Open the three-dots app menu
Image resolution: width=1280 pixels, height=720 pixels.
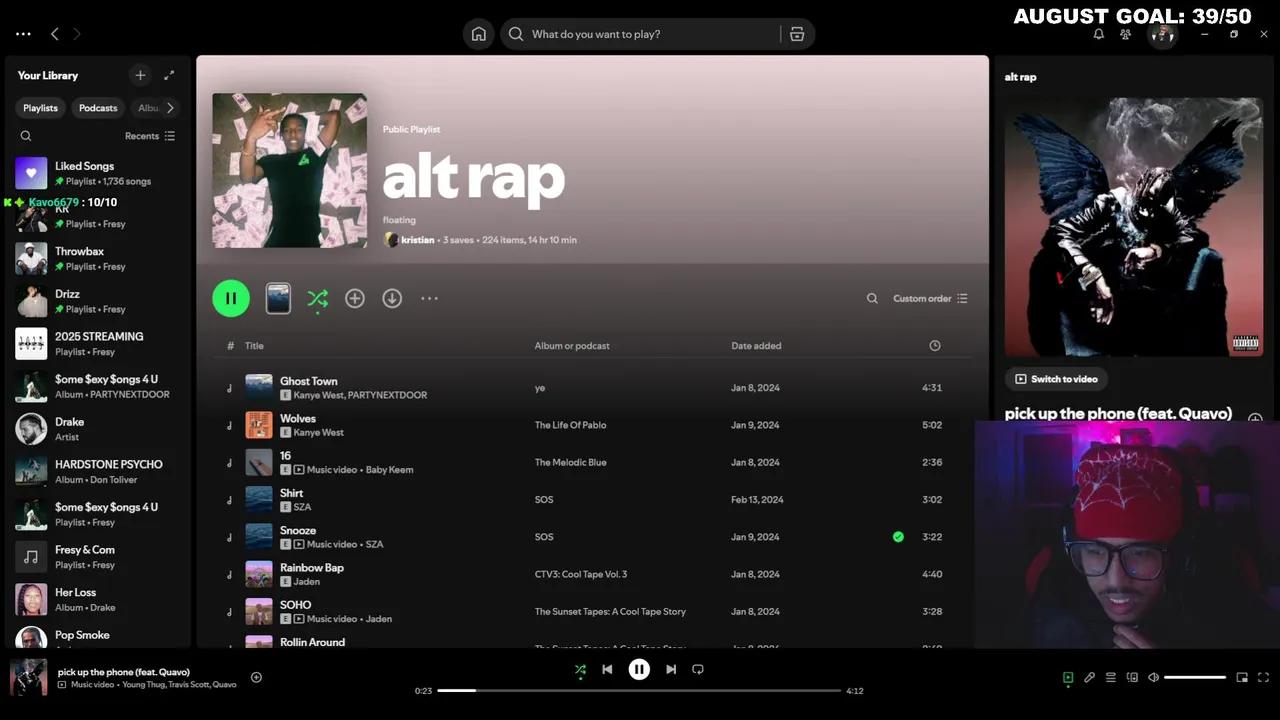(23, 34)
